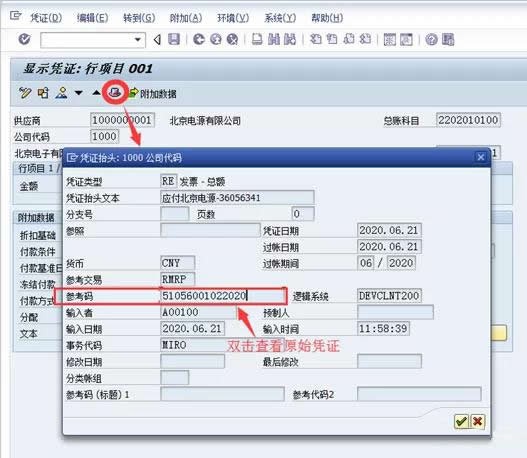
Task: Click the Print icon in toolbar
Action: [257, 39]
